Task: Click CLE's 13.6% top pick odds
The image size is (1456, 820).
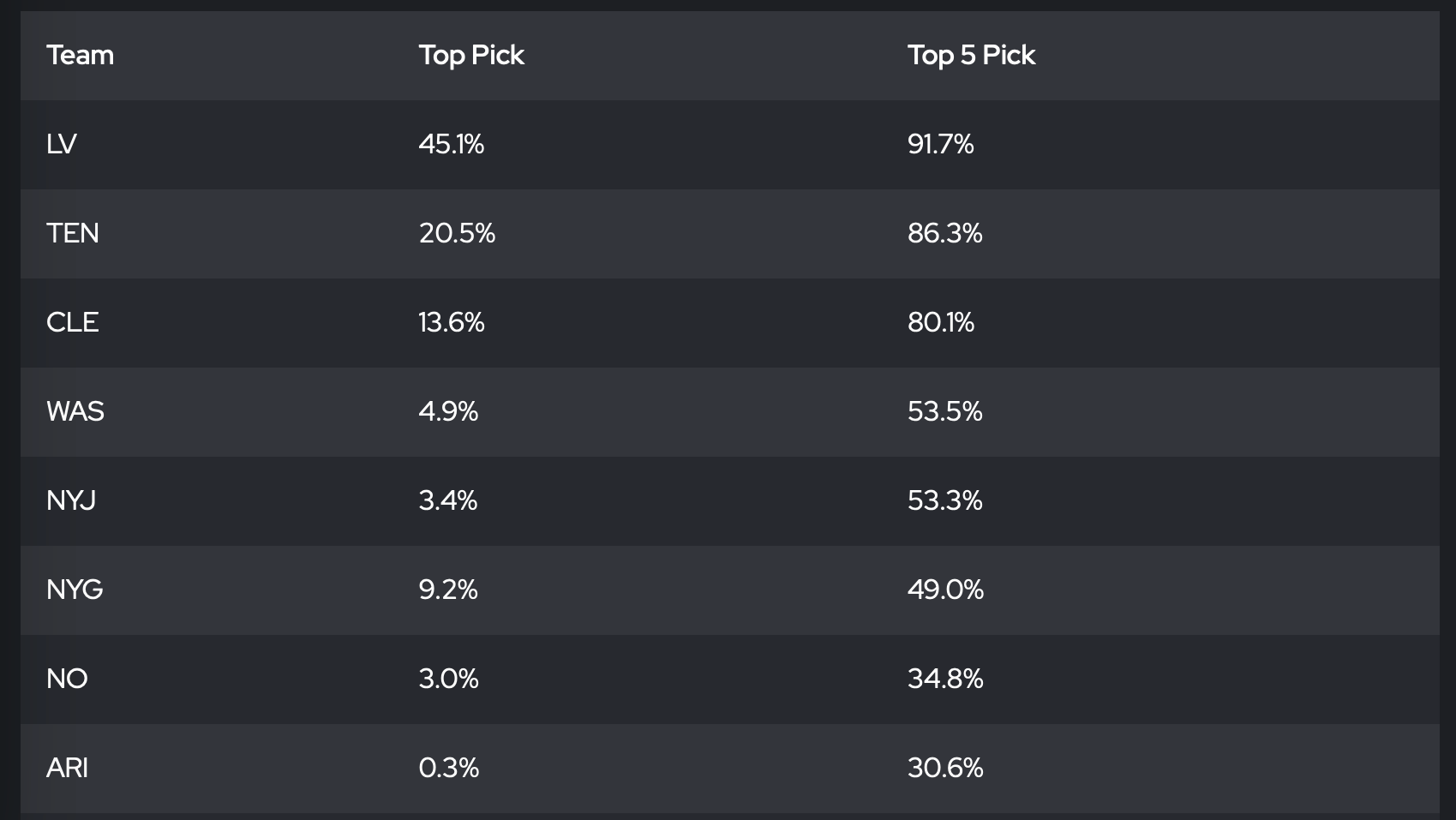Action: click(x=451, y=322)
